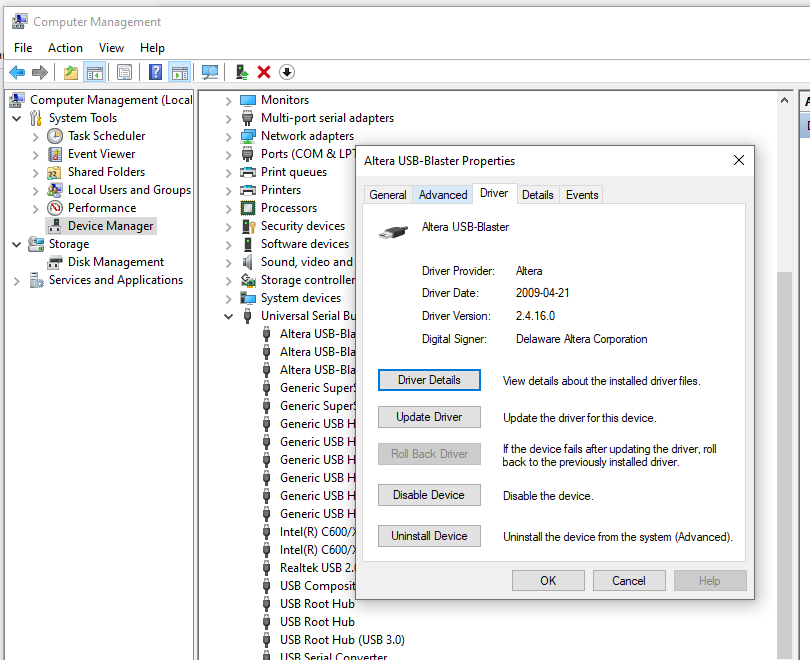This screenshot has height=660, width=810.
Task: Expand the Multi-port serial adapters category
Action: tap(228, 118)
